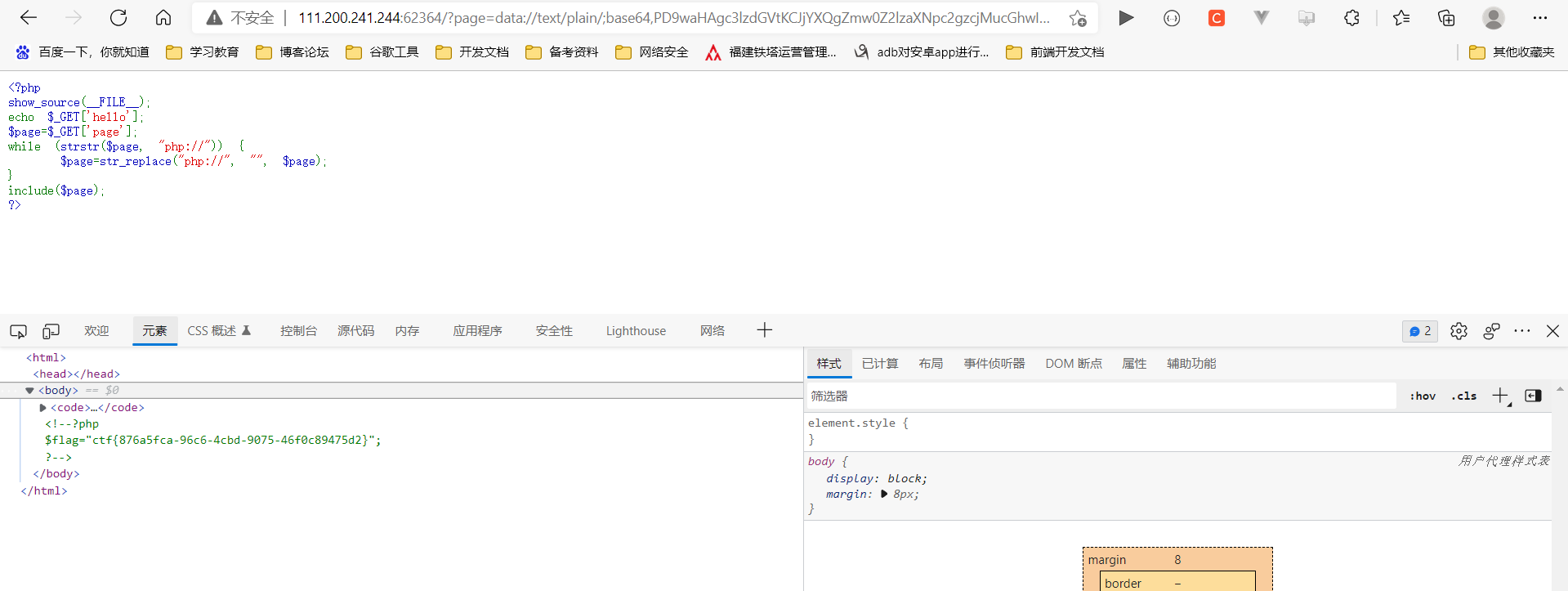Open DevTools feedback icon

coord(1491,331)
